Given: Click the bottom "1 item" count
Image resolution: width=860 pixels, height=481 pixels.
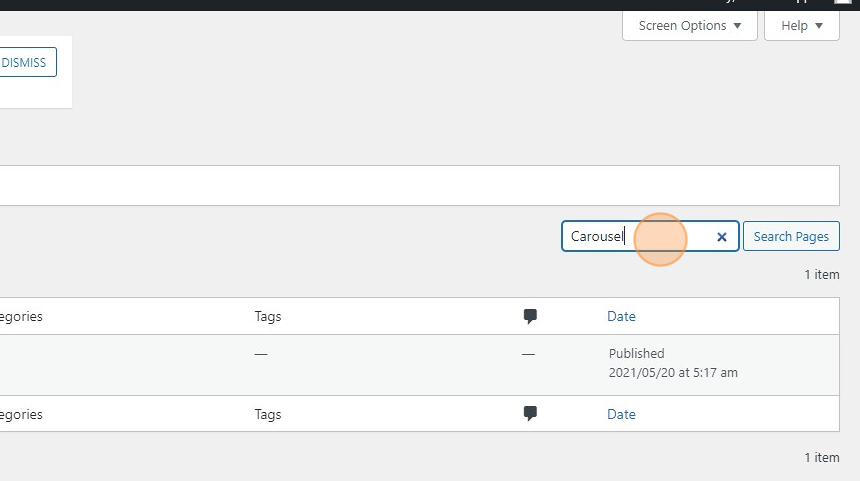Looking at the screenshot, I should 821,457.
